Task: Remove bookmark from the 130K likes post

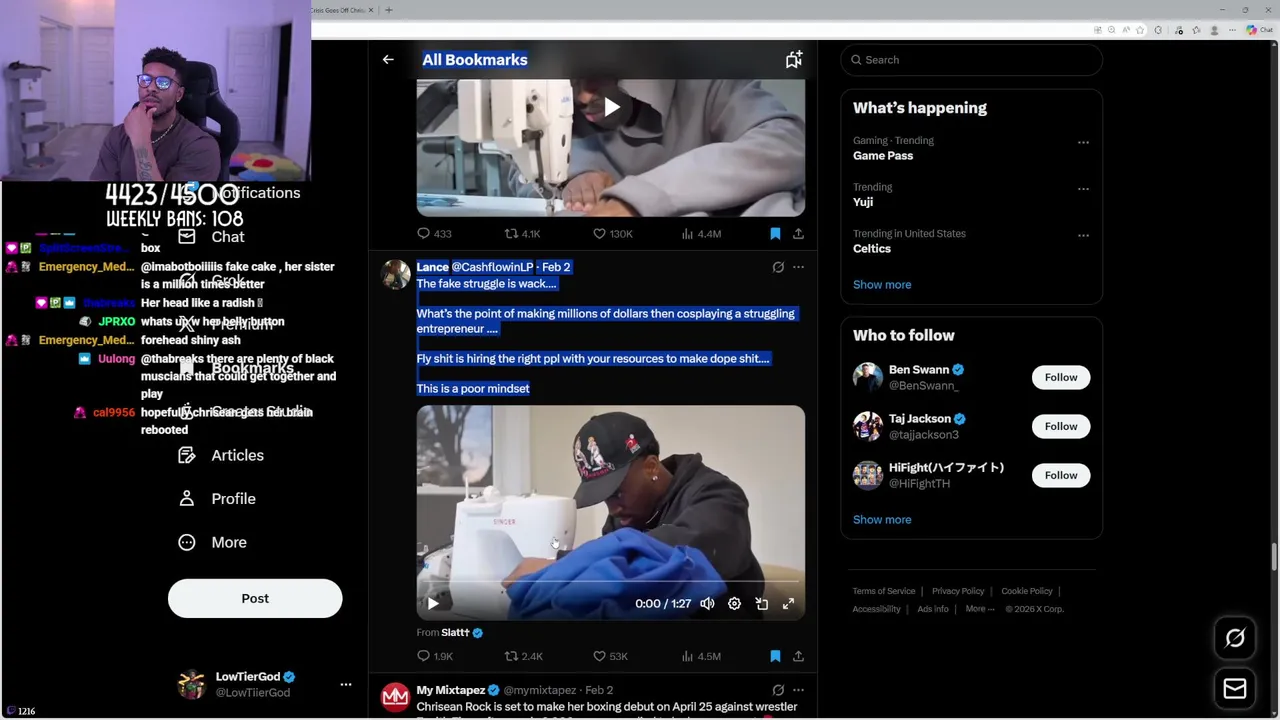Action: [775, 234]
